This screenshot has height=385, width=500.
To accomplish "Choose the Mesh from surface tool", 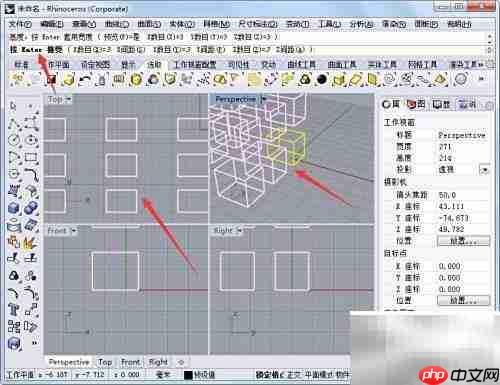I will click(31, 225).
